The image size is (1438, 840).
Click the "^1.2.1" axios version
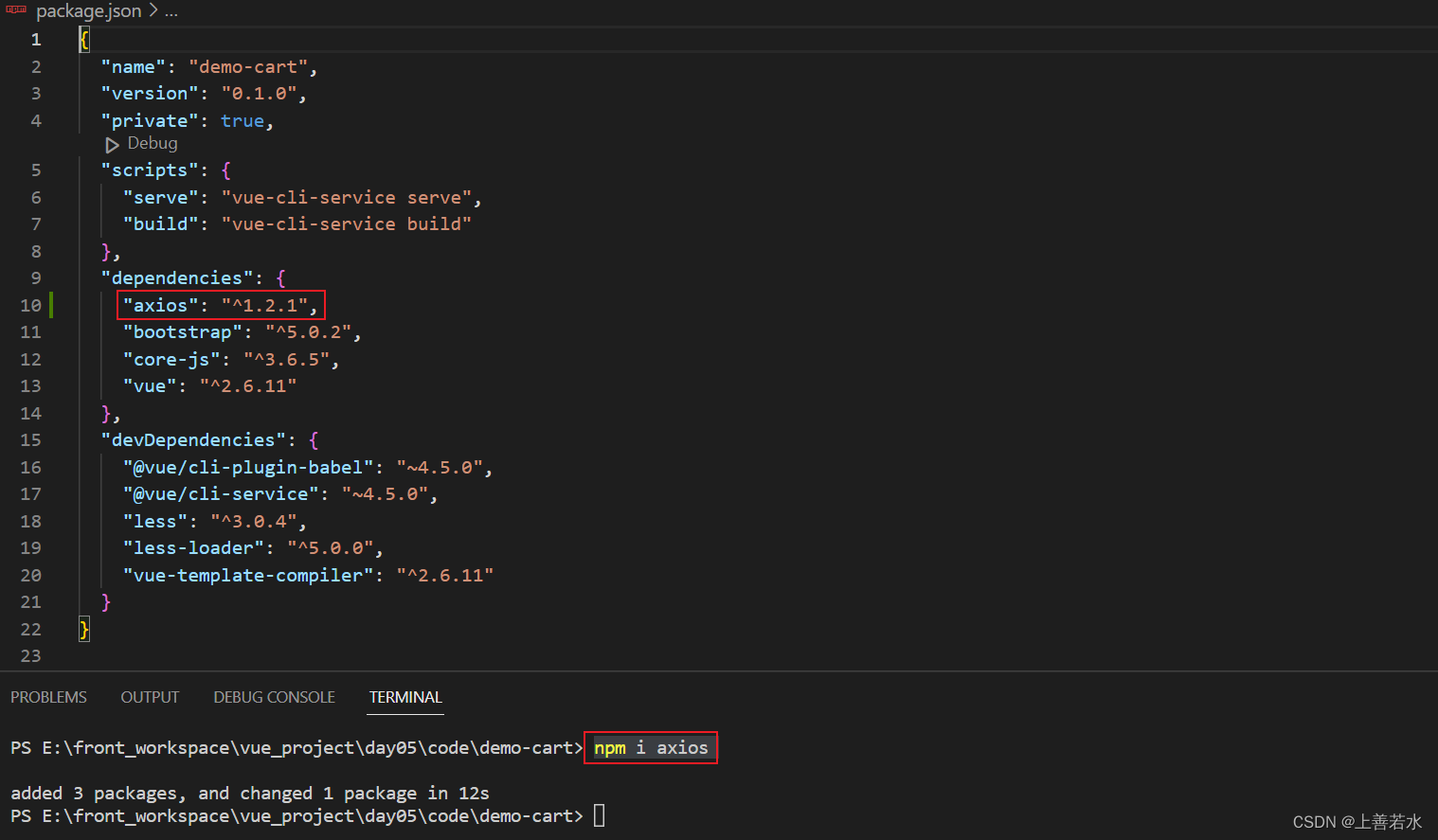(264, 306)
